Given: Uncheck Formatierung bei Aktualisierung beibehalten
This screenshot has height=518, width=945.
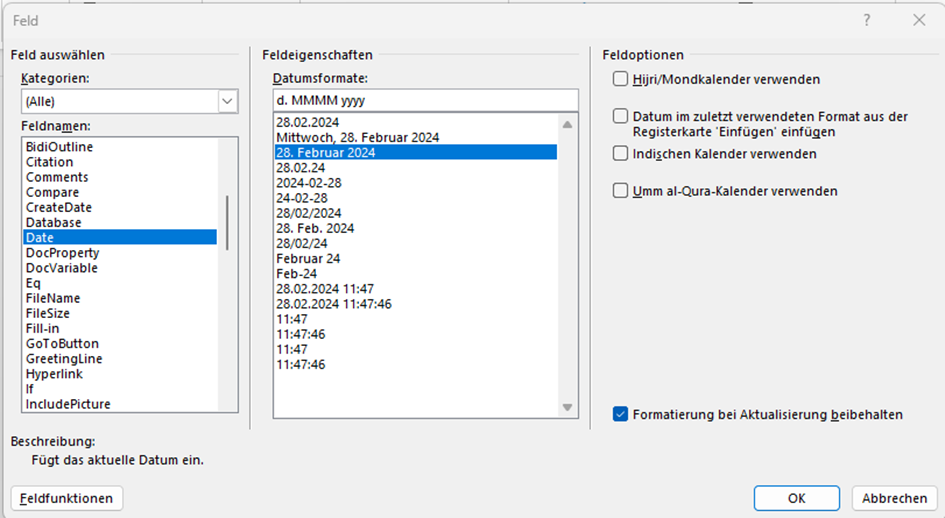Looking at the screenshot, I should tap(621, 414).
